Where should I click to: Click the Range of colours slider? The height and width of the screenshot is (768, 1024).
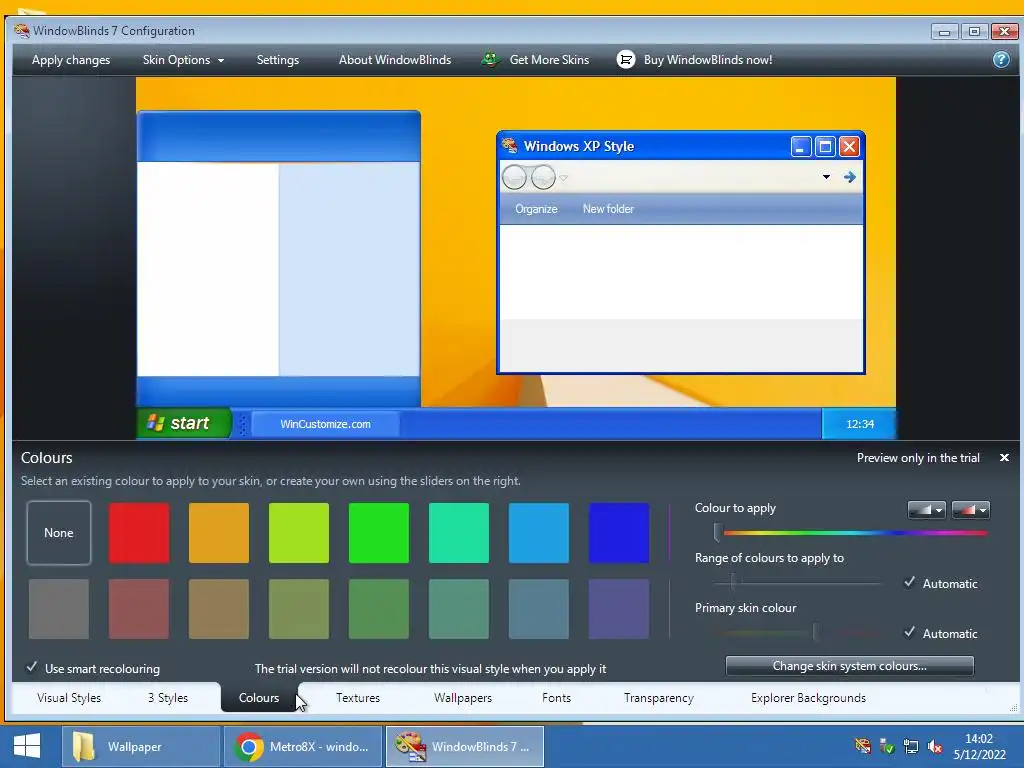click(797, 581)
